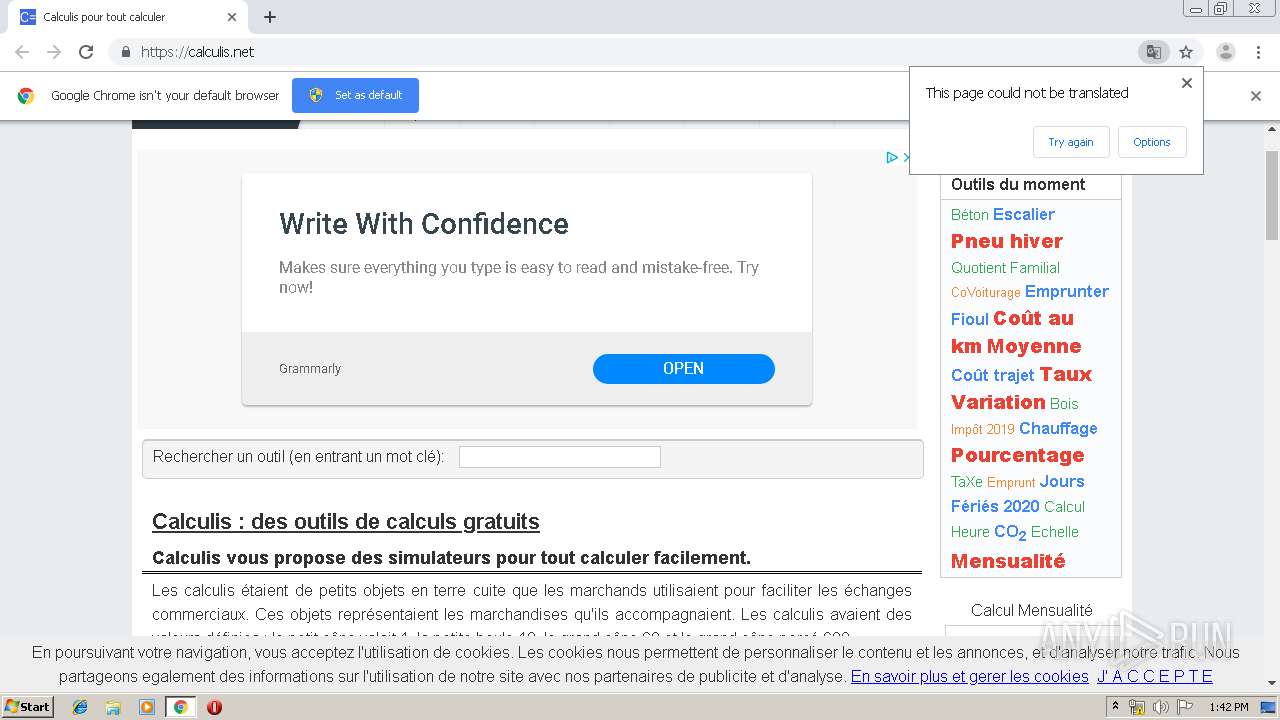Image resolution: width=1280 pixels, height=720 pixels.
Task: Open the Mensualité link
Action: [1008, 561]
